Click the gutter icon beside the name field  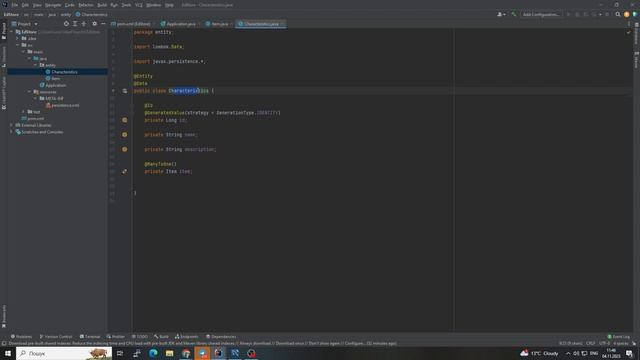(x=124, y=135)
